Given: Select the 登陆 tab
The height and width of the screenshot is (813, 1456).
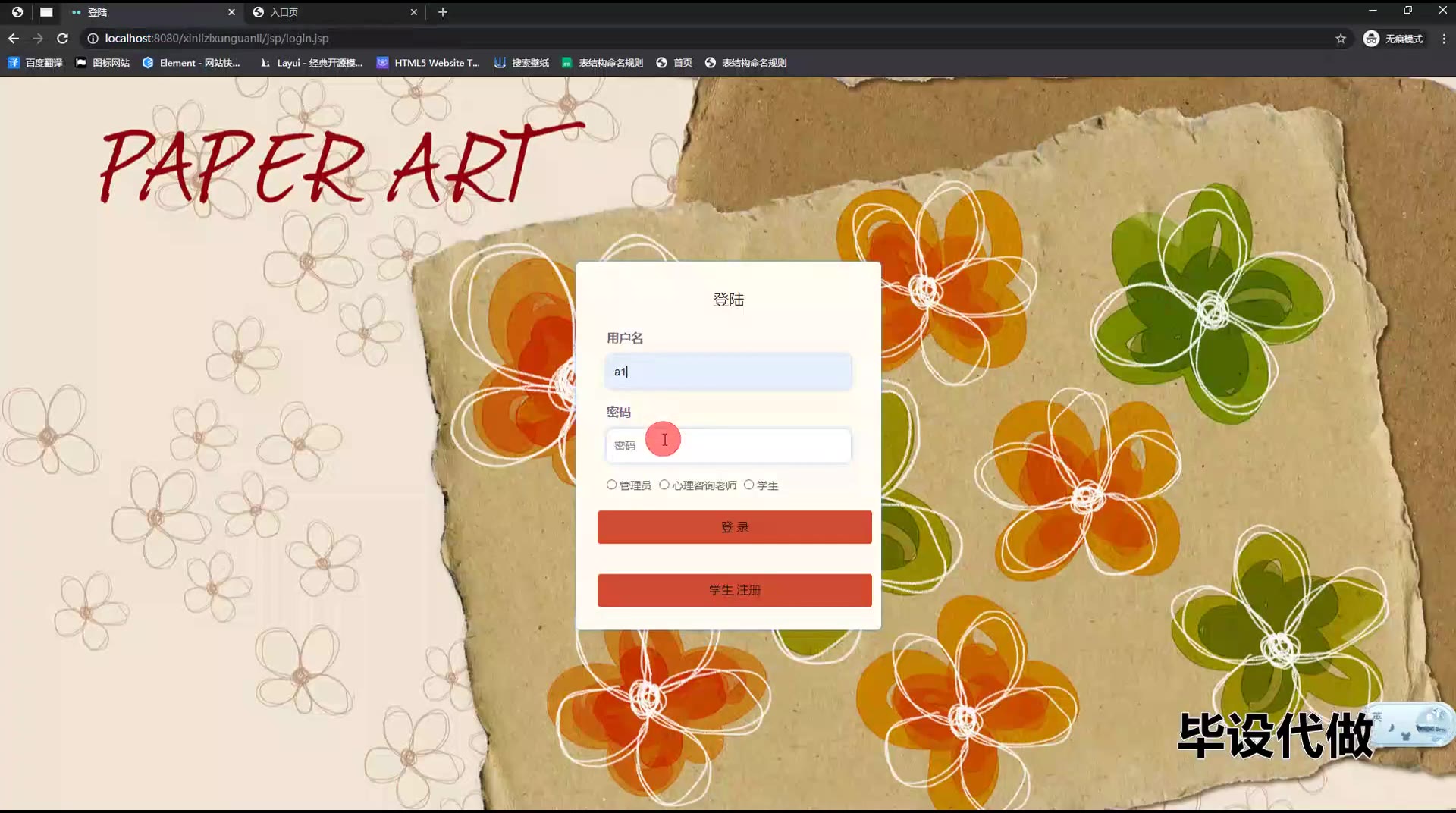Looking at the screenshot, I should (153, 12).
